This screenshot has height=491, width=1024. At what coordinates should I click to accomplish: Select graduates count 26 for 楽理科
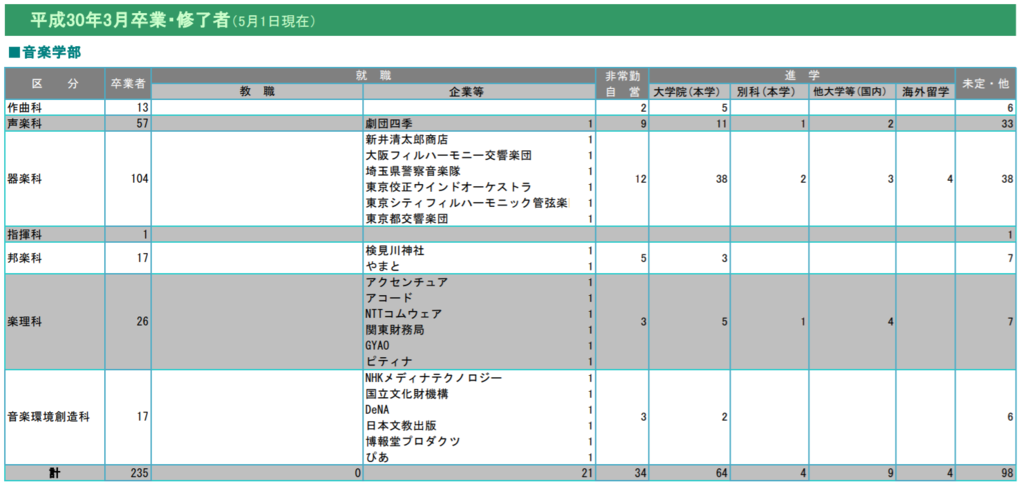(x=143, y=321)
